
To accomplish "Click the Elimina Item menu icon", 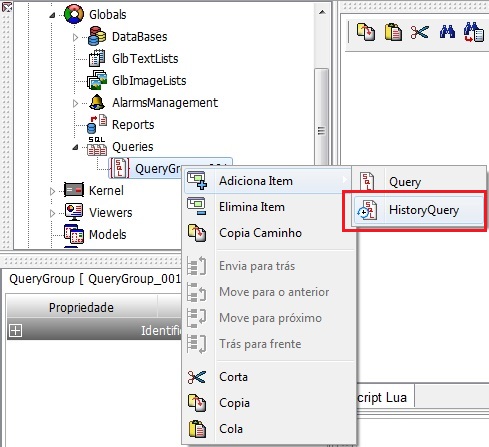I will pyautogui.click(x=197, y=206).
